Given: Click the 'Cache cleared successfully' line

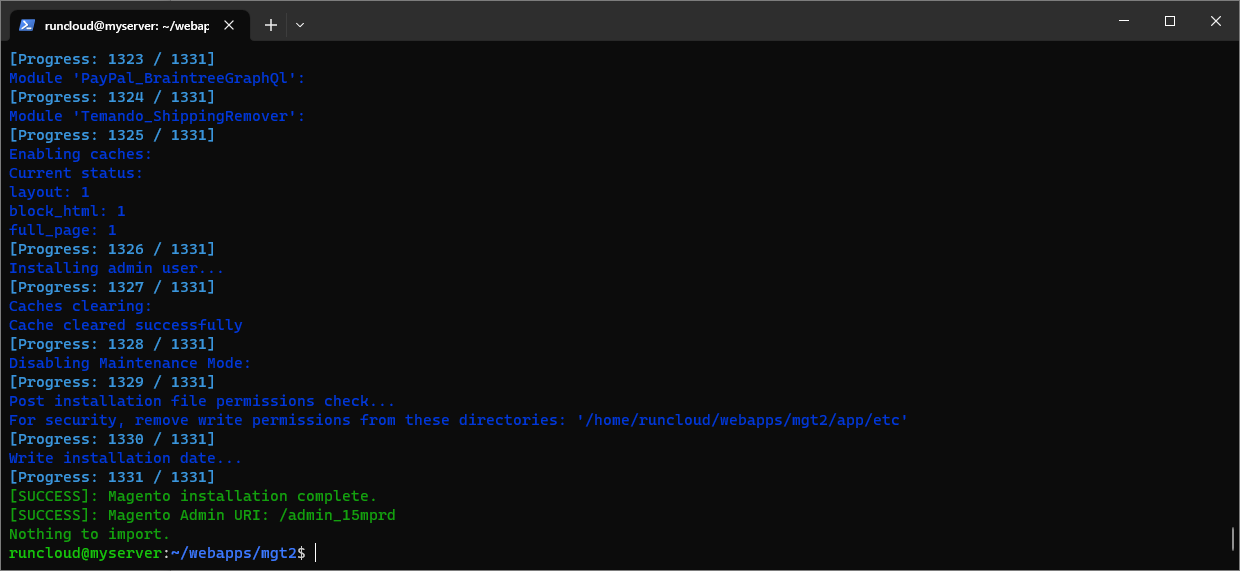Looking at the screenshot, I should click(126, 325).
